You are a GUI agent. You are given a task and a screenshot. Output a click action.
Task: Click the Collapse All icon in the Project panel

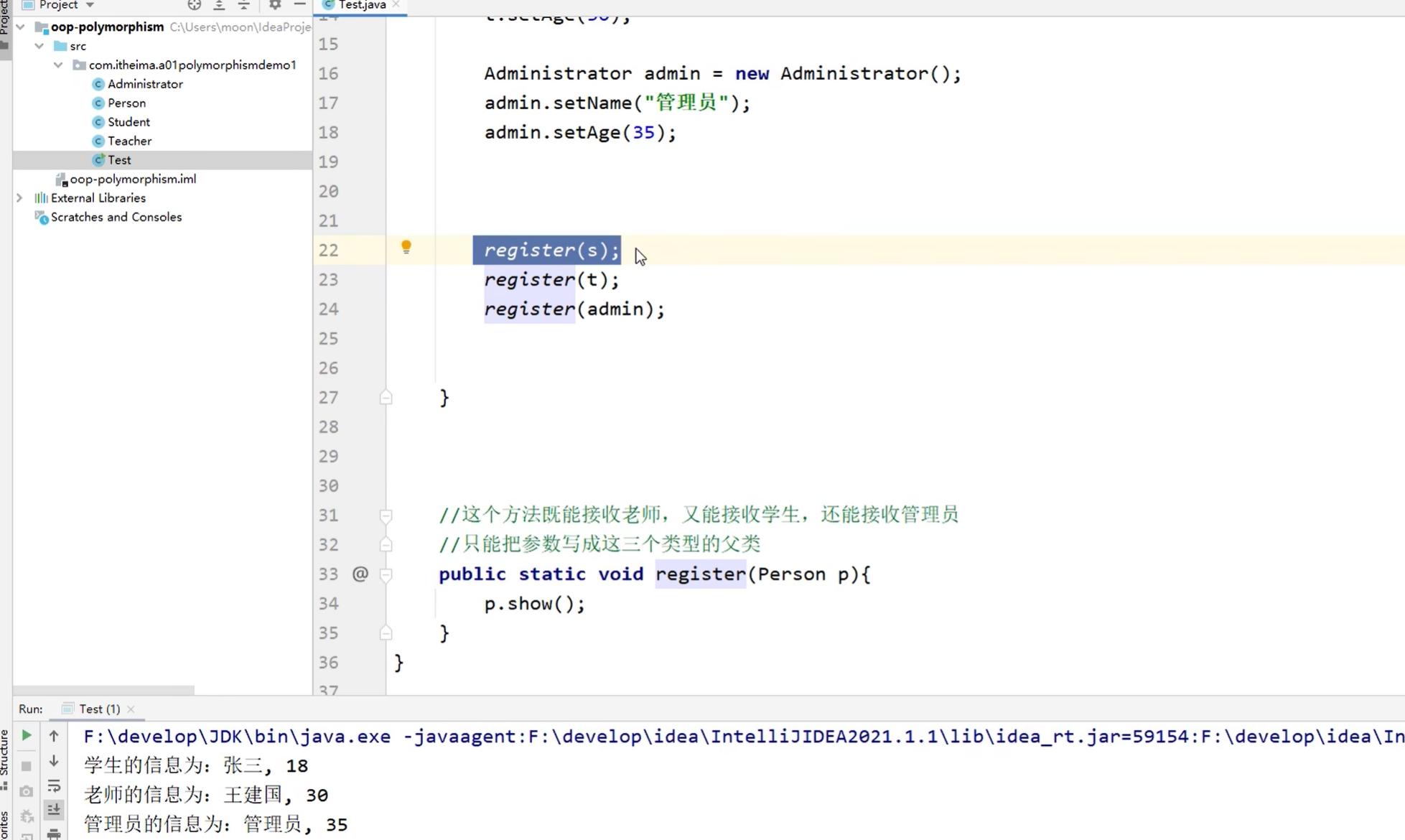pyautogui.click(x=244, y=5)
